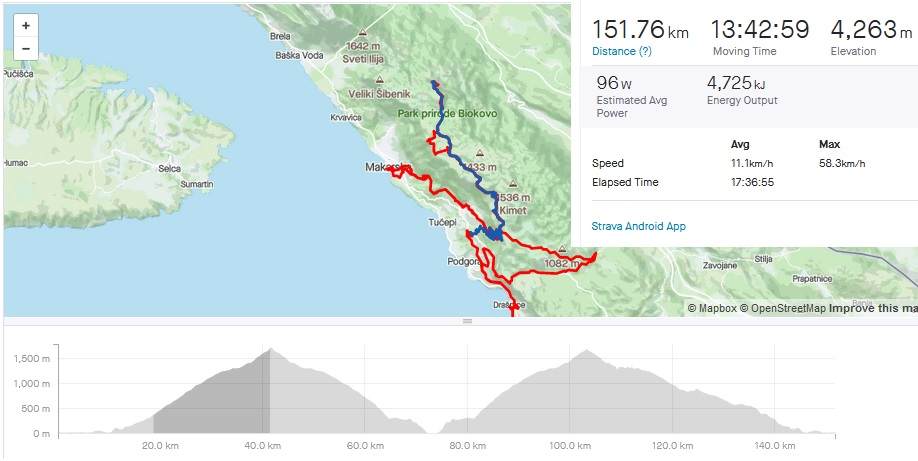Open the Distance (?) help link

(622, 51)
